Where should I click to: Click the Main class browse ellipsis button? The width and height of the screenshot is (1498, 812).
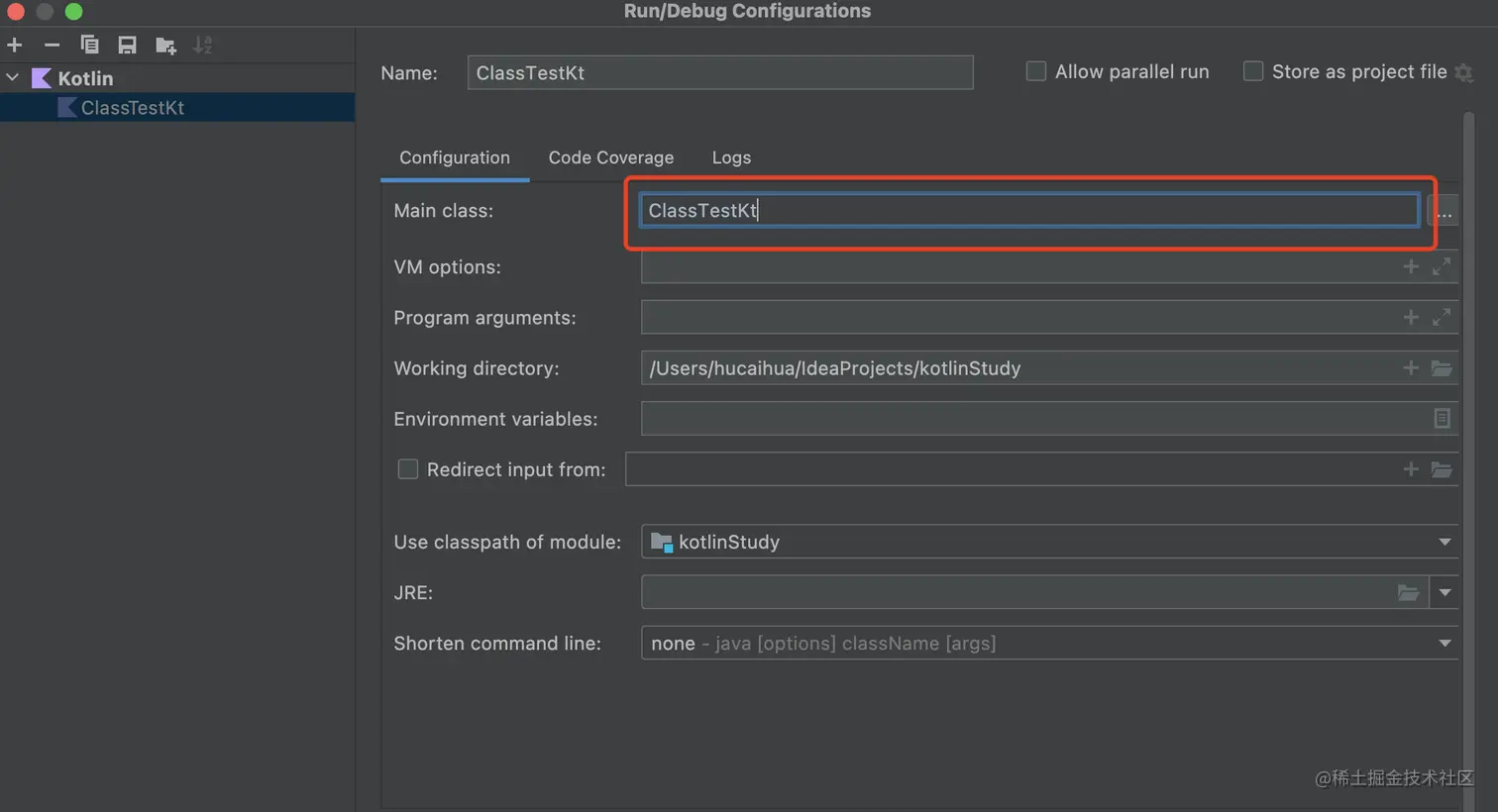1444,211
